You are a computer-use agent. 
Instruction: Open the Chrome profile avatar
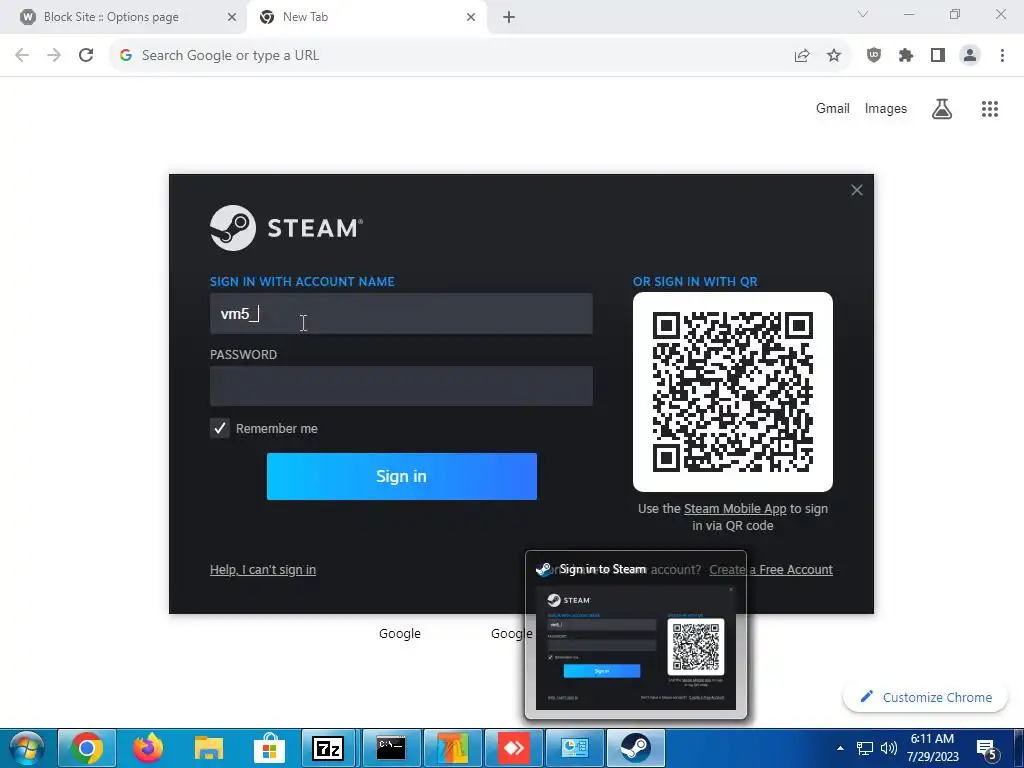coord(970,56)
